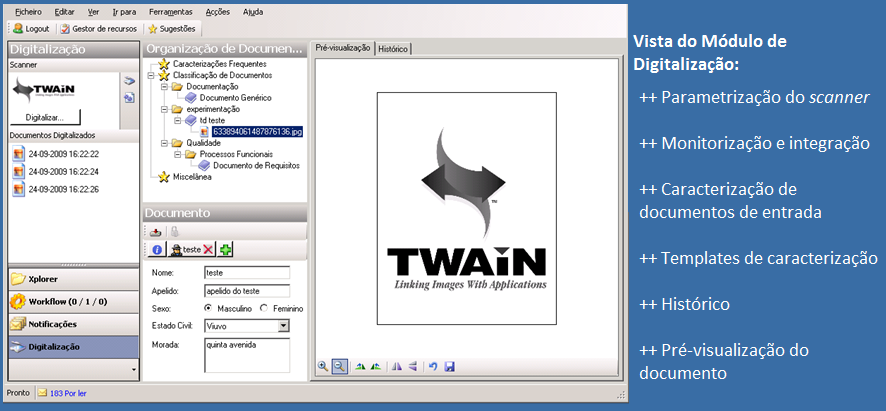Click the Logout toolbar button
This screenshot has height=411, width=886.
32,28
